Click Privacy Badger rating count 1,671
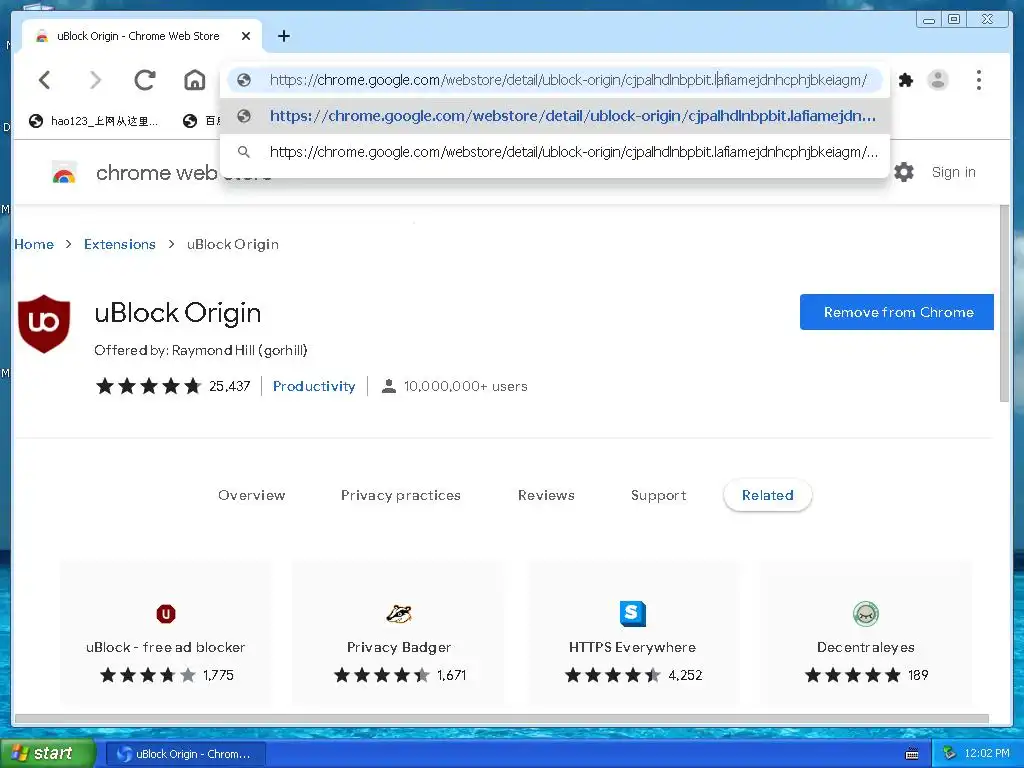 click(451, 675)
